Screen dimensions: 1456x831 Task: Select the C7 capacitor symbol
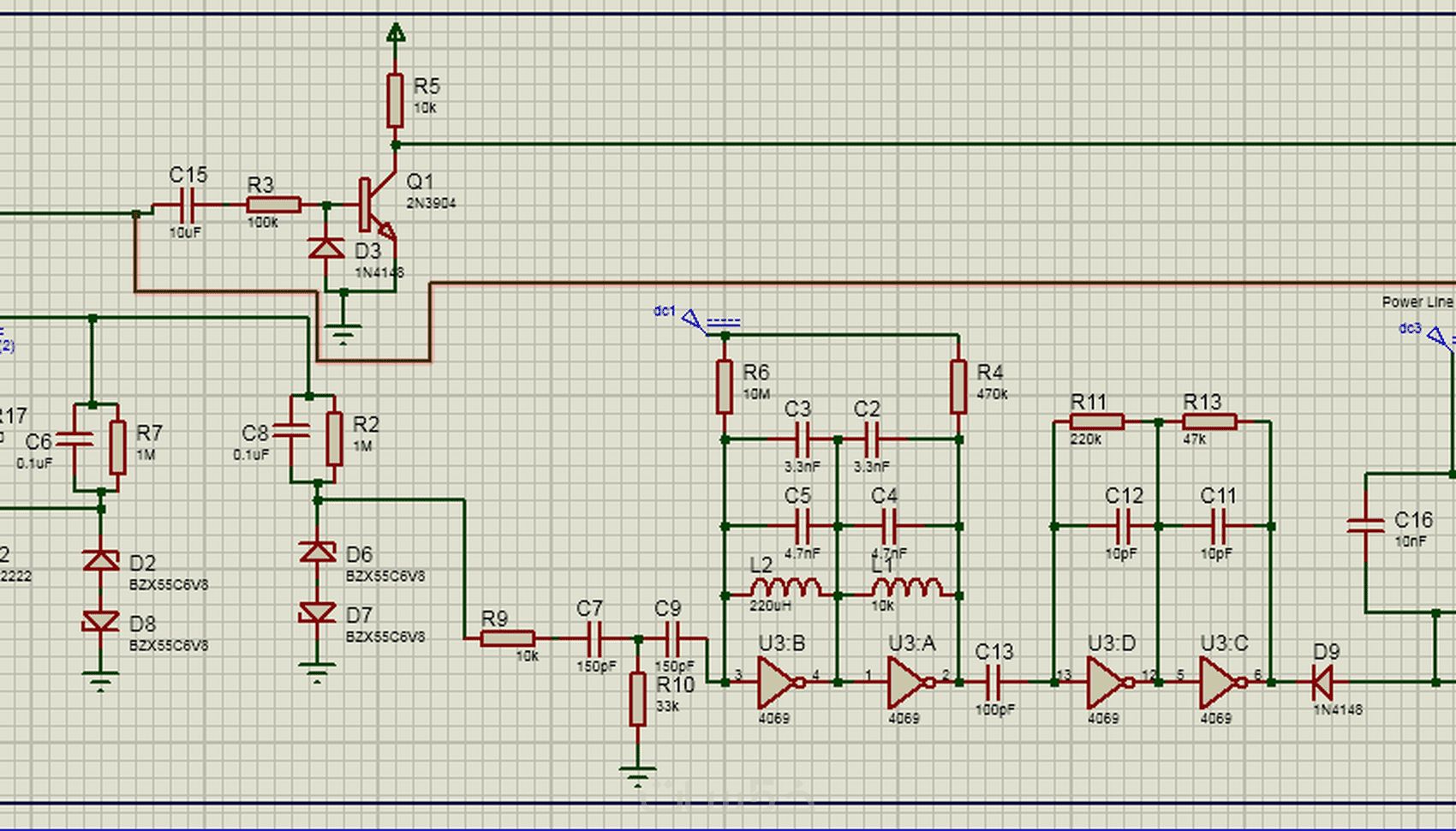[x=594, y=638]
